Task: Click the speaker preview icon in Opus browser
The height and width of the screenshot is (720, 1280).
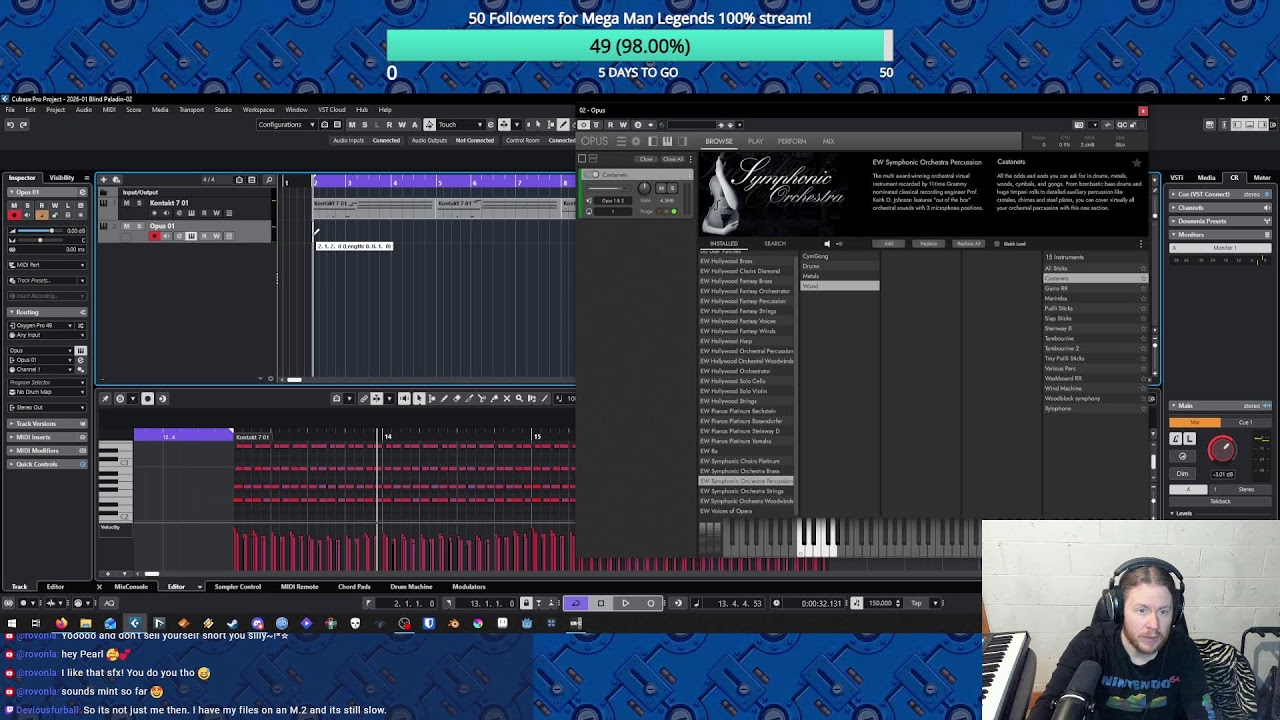Action: pyautogui.click(x=826, y=244)
